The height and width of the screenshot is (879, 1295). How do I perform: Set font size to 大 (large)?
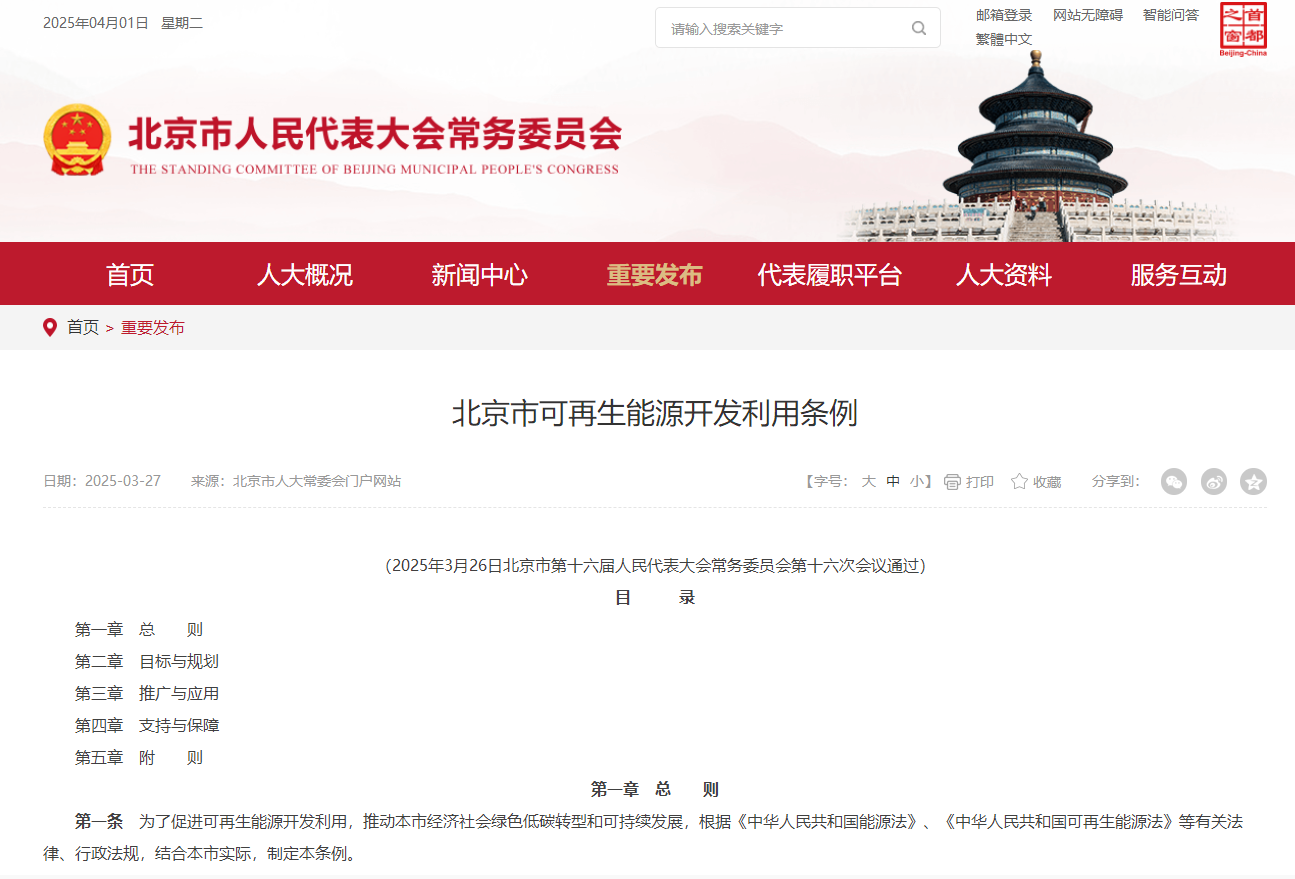[868, 482]
